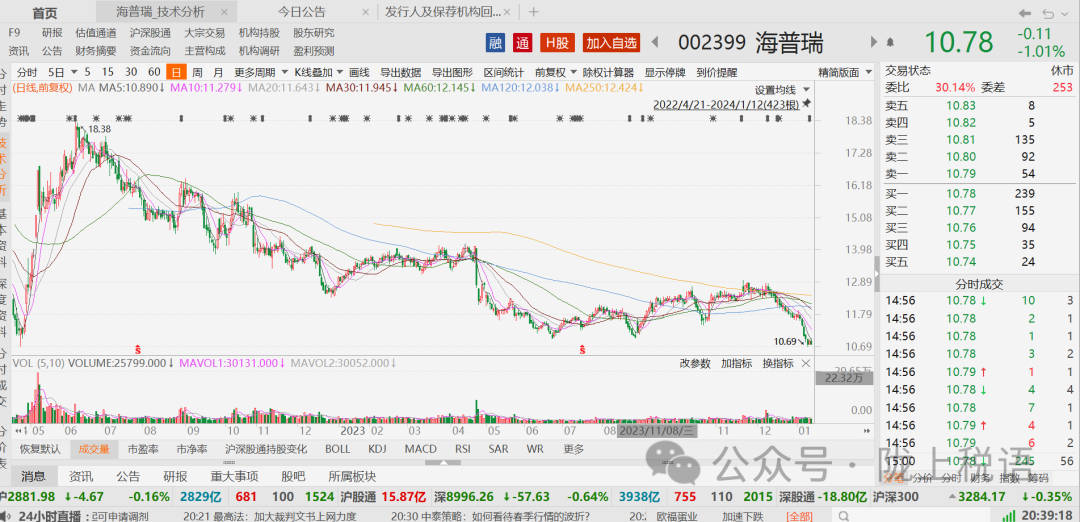Open the 技术分析 left sidebar tab

[x=4, y=168]
